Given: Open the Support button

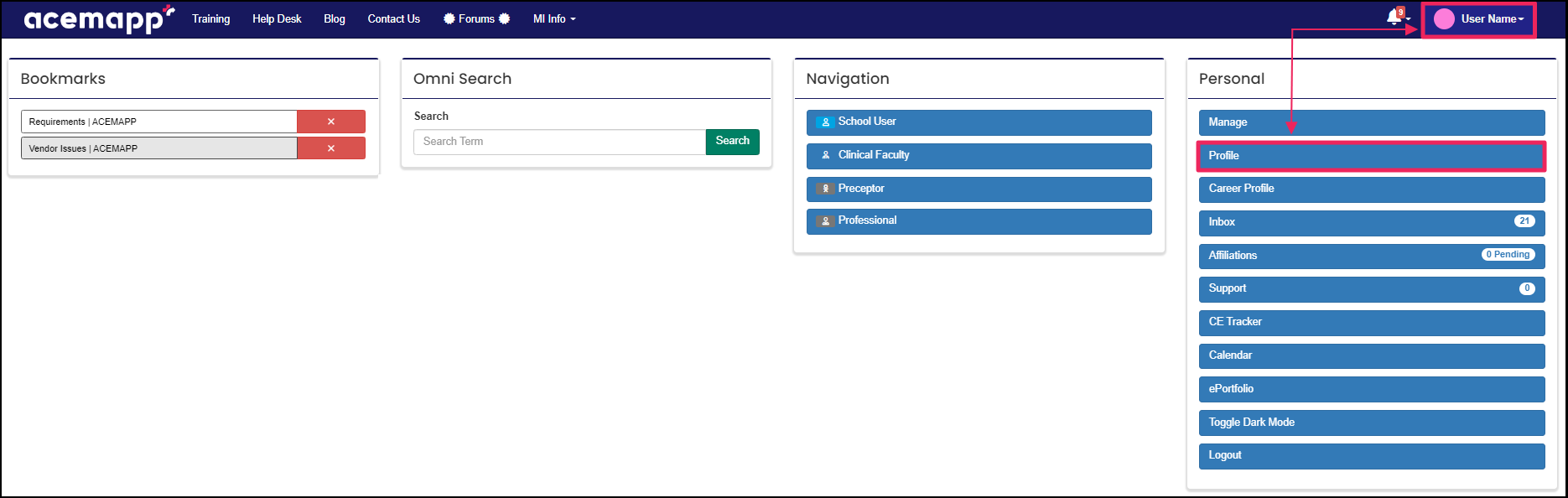Looking at the screenshot, I should pyautogui.click(x=1372, y=289).
